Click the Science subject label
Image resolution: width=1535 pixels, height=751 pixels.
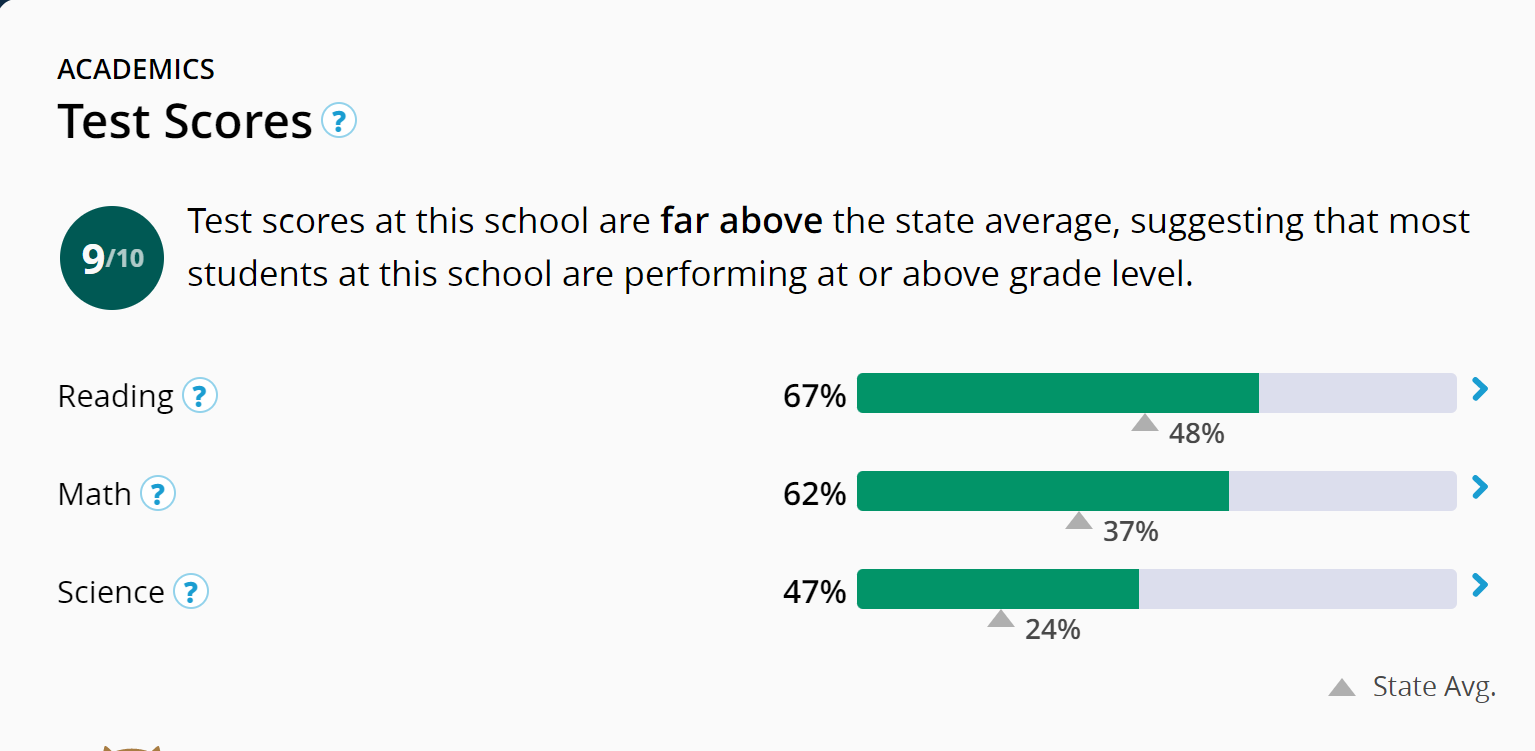[x=110, y=592]
